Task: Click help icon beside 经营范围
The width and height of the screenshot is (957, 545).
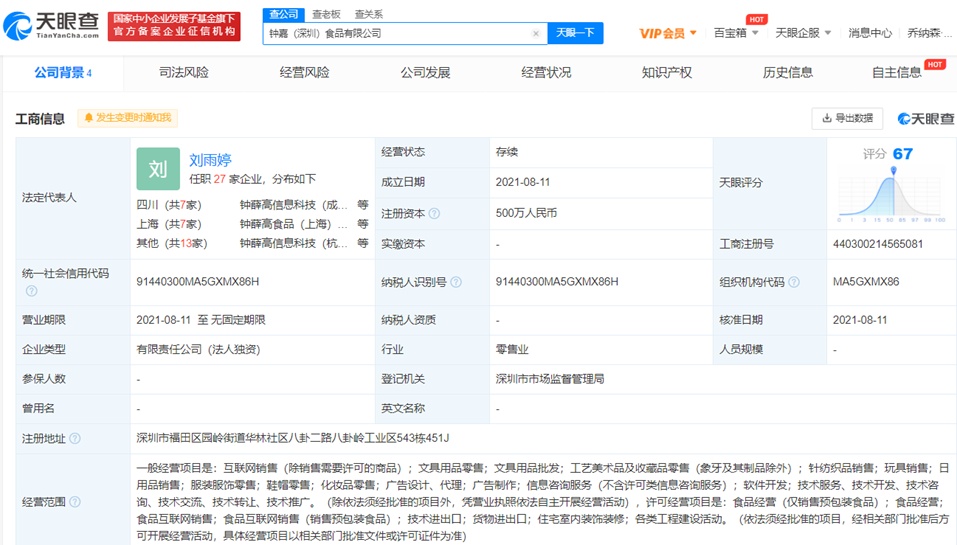Action: pos(75,500)
